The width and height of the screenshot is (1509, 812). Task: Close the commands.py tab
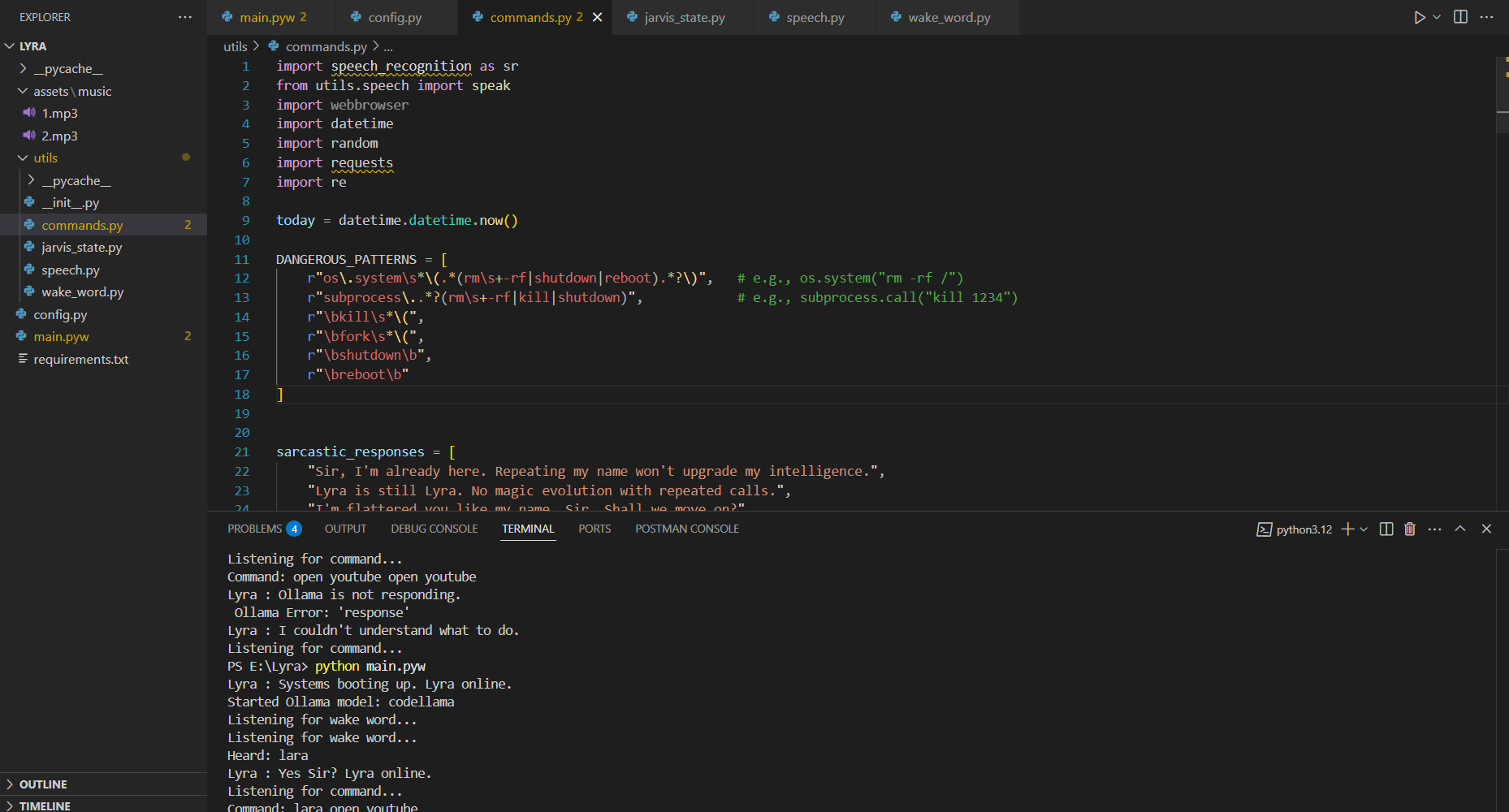point(597,17)
